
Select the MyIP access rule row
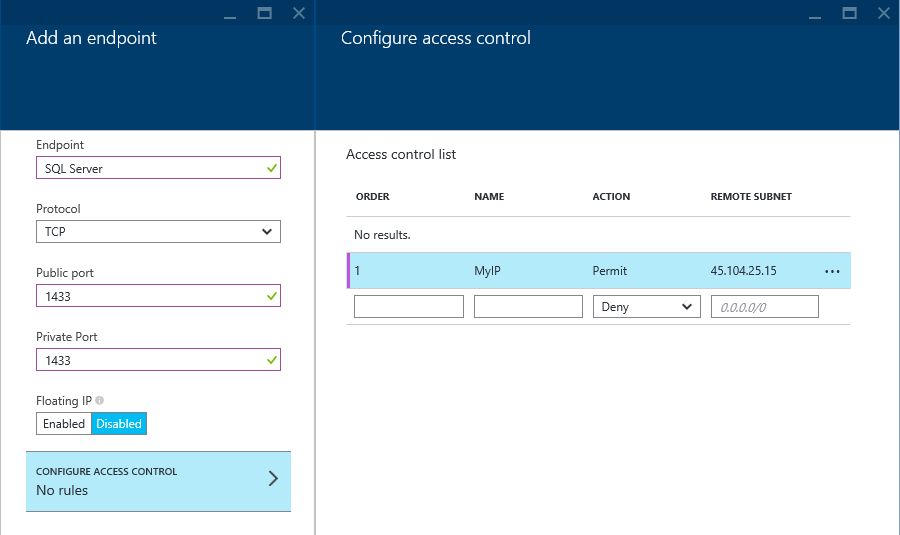[x=599, y=270]
